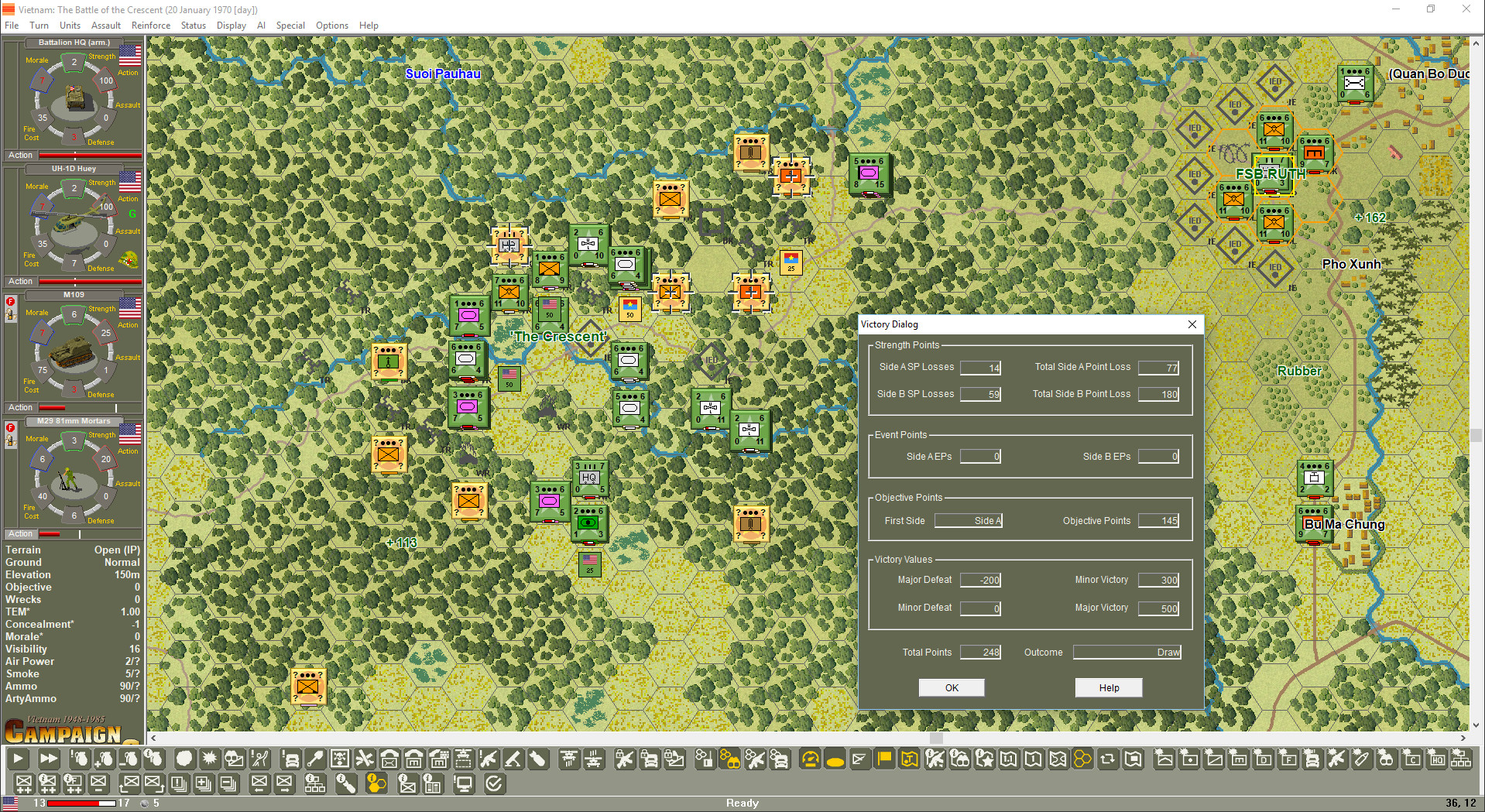Open the Turn menu
Viewport: 1485px width, 812px height.
[x=39, y=26]
